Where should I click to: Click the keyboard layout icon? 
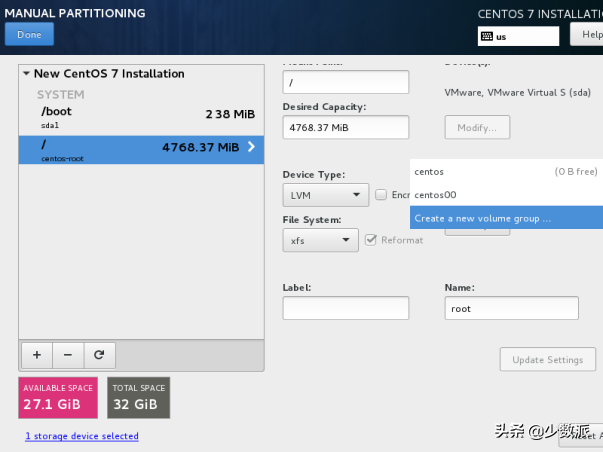point(487,36)
